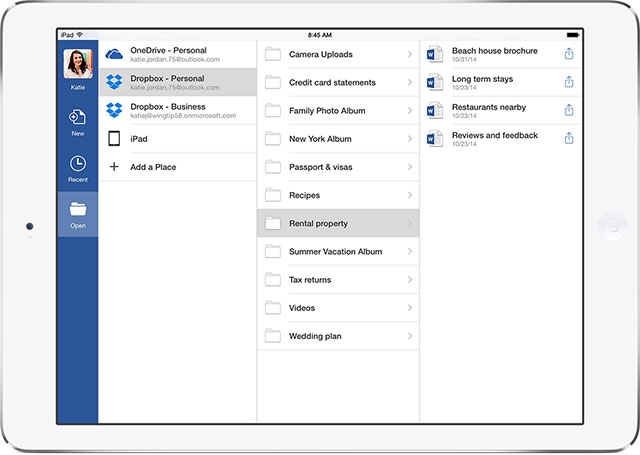
Task: Share the Beach house brochure file
Action: [x=569, y=54]
